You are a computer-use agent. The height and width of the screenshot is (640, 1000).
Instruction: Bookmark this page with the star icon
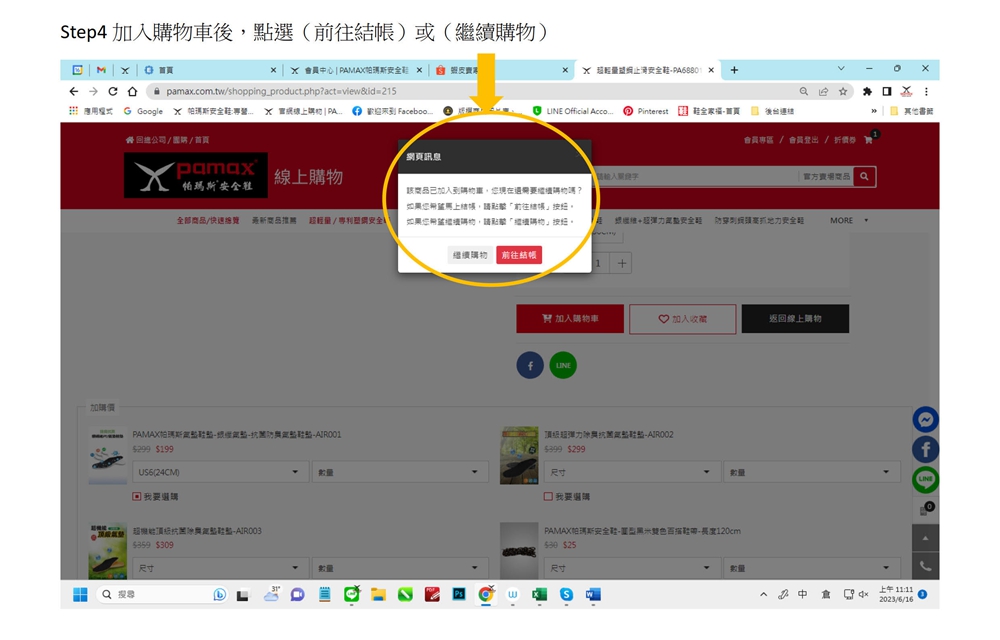[843, 91]
